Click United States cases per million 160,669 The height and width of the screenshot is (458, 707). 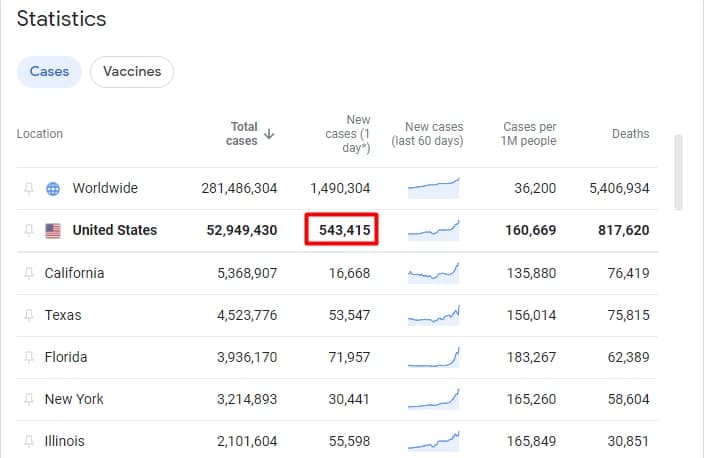(x=530, y=230)
